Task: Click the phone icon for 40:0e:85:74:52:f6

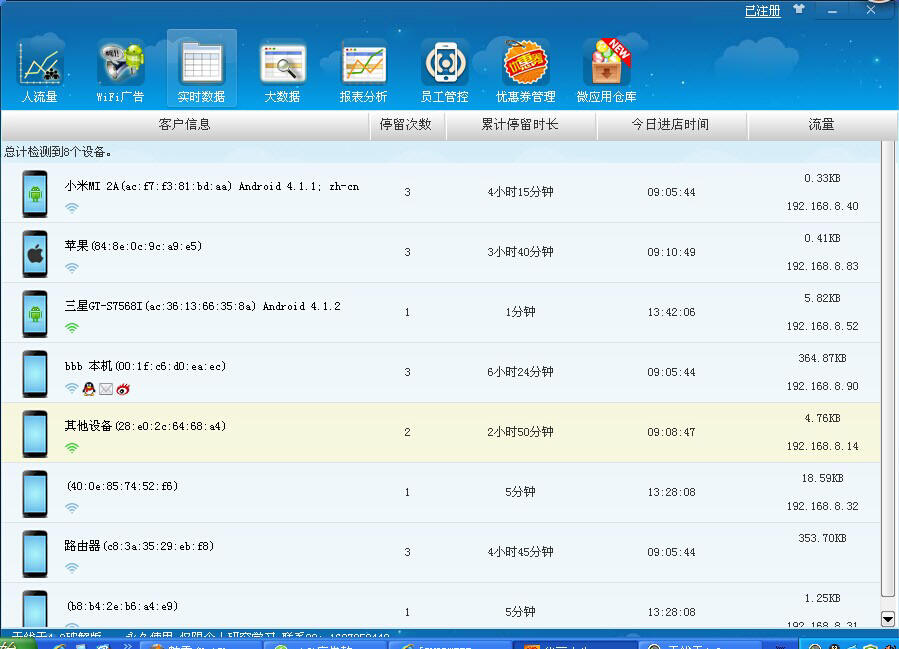Action: click(35, 494)
